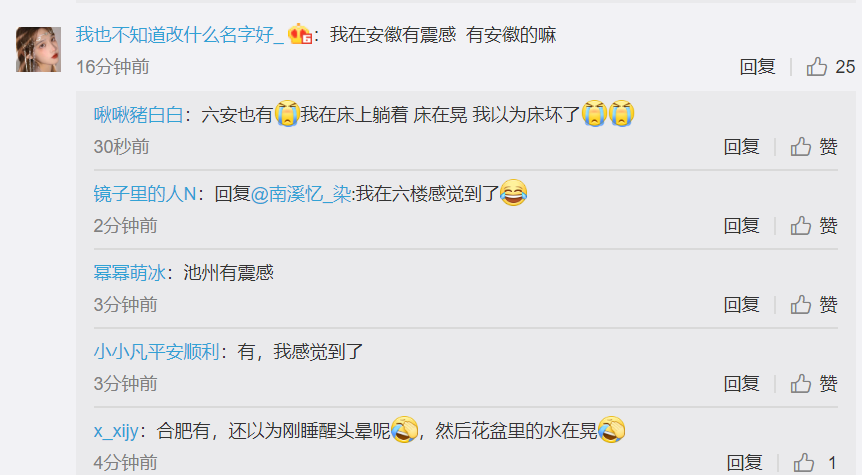
Task: Open 镜子里的人N user profile
Action: (145, 194)
